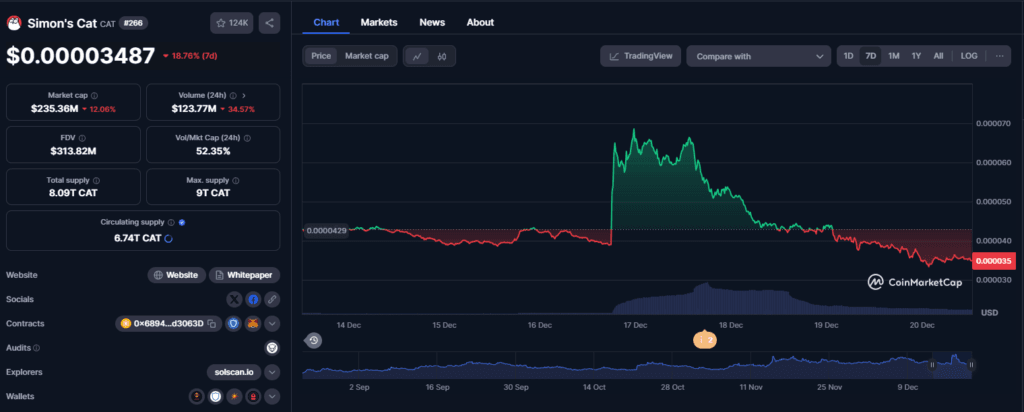This screenshot has width=1024, height=412.
Task: Add Simon's Cat to watchlist via star
Action: [231, 23]
